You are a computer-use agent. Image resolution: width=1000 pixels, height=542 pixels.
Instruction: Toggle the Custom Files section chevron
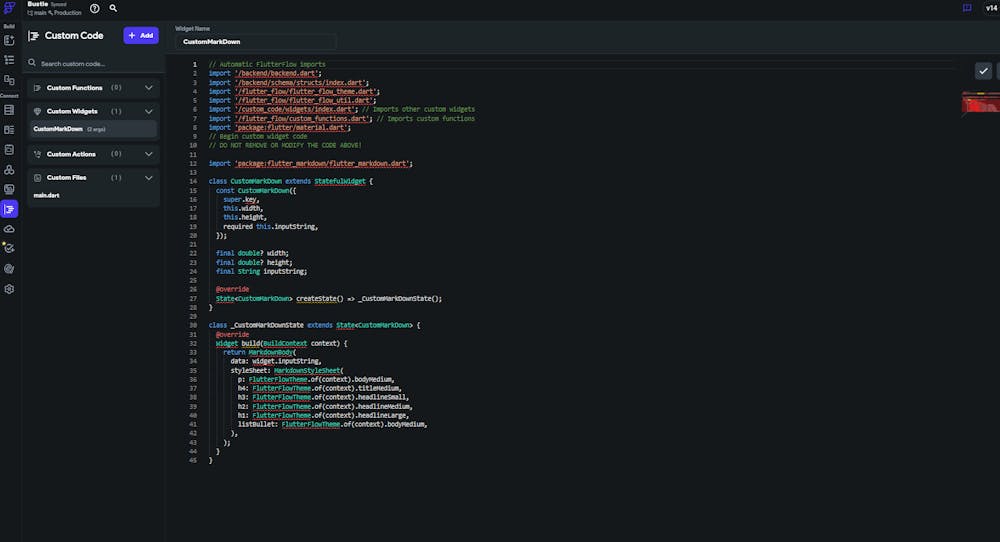(x=149, y=177)
